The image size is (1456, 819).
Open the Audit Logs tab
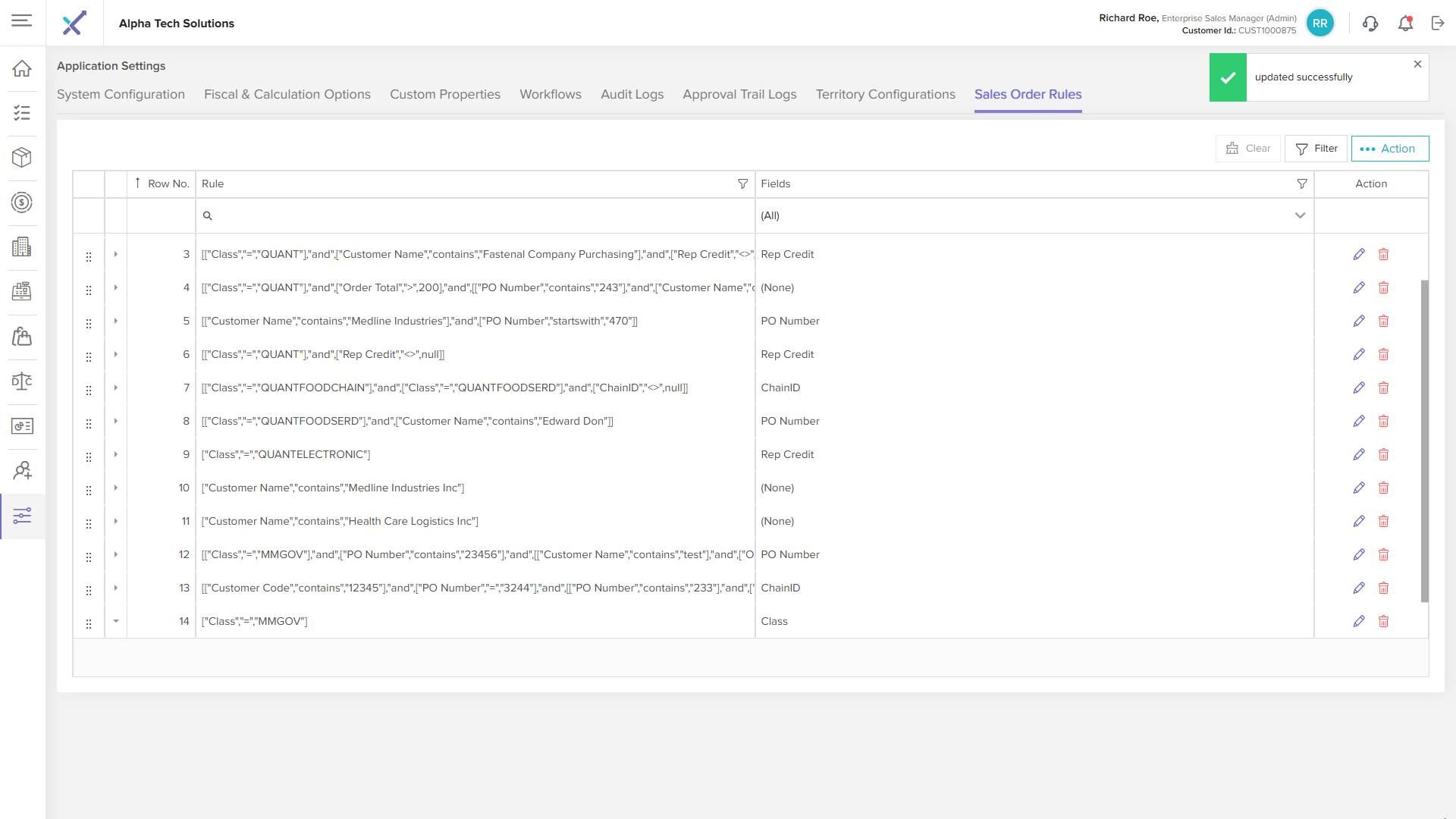coord(632,94)
